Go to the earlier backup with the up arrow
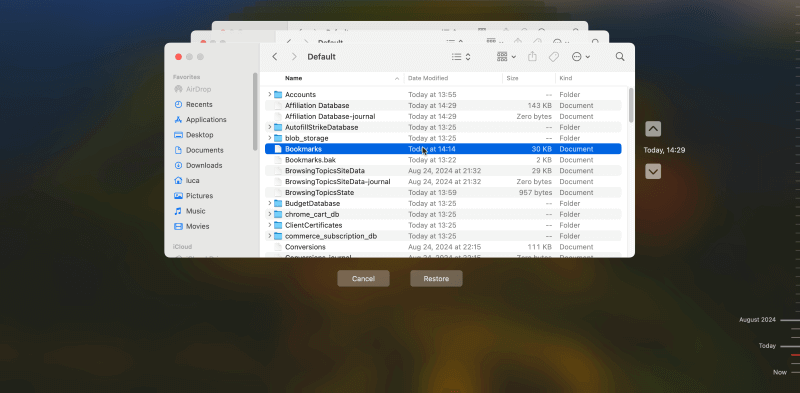The image size is (800, 393). point(653,129)
